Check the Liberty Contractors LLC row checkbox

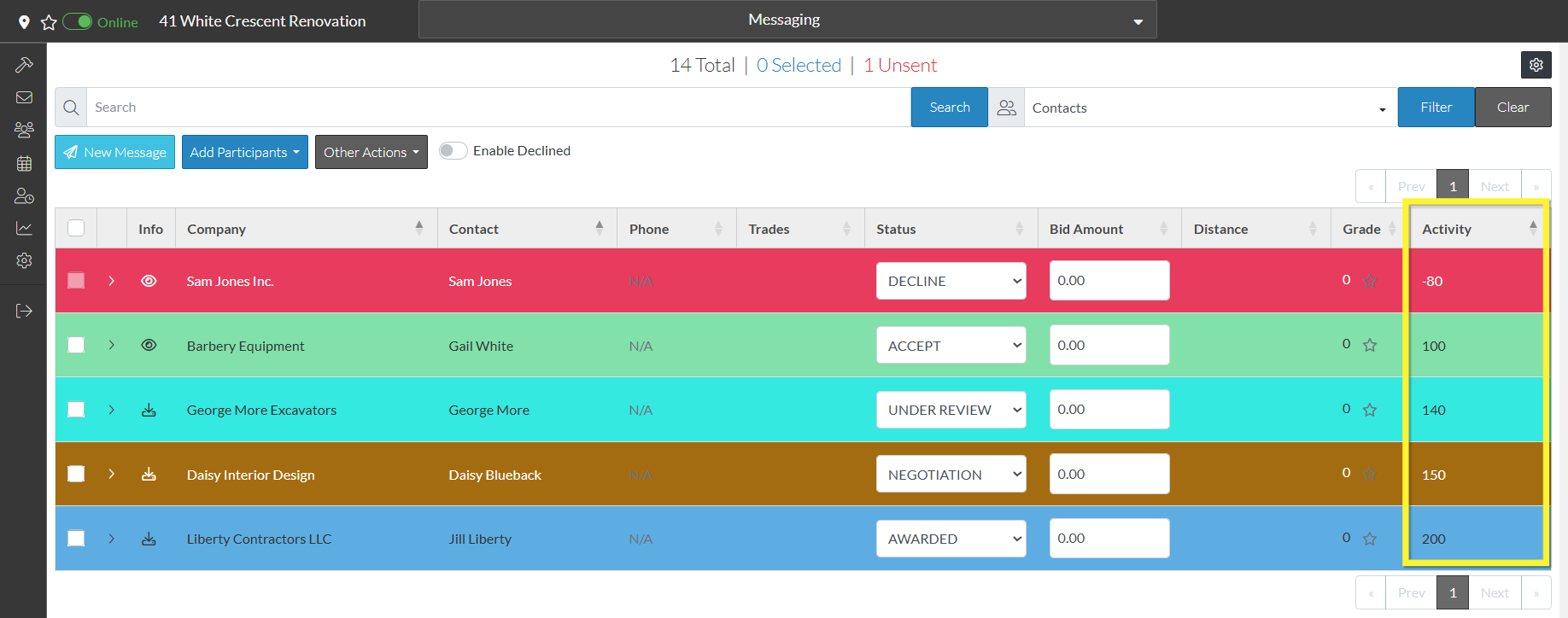pos(76,539)
